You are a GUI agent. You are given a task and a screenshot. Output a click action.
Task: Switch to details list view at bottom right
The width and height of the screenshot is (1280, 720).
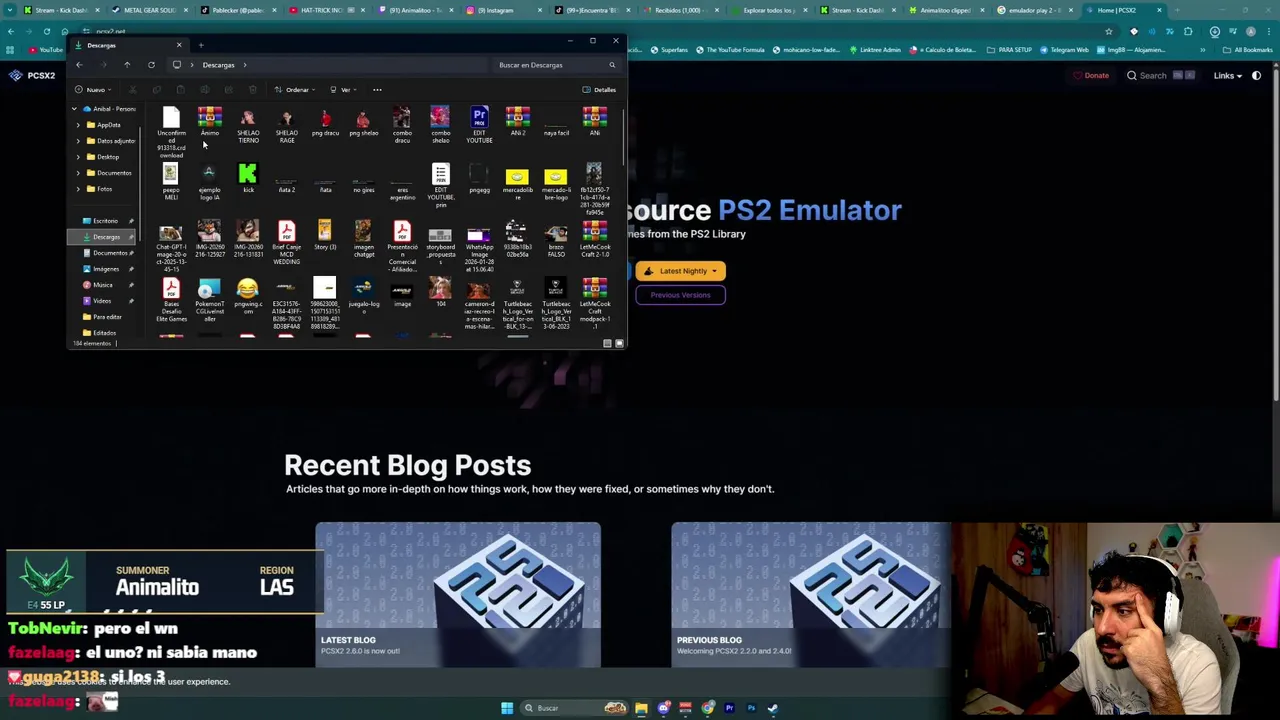click(607, 343)
